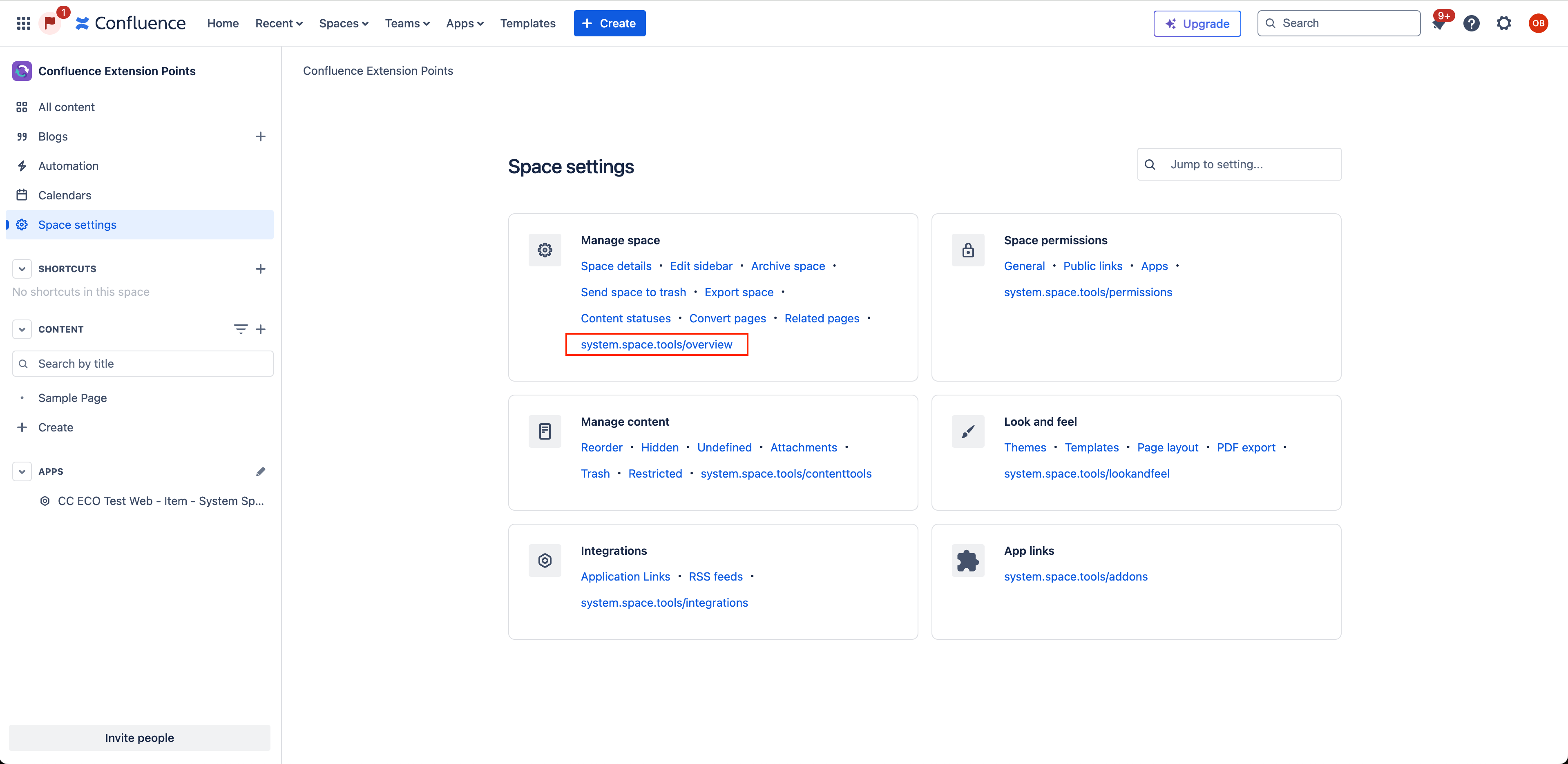Image resolution: width=1568 pixels, height=764 pixels.
Task: Open Templates in top navigation
Action: [528, 23]
